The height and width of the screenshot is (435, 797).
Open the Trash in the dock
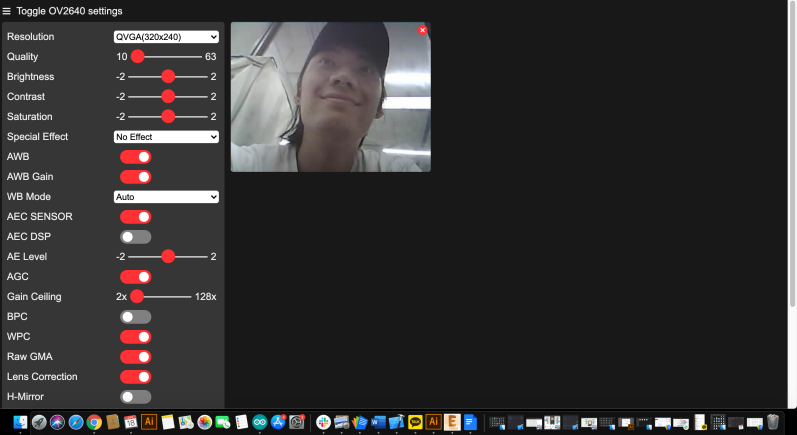coord(773,422)
